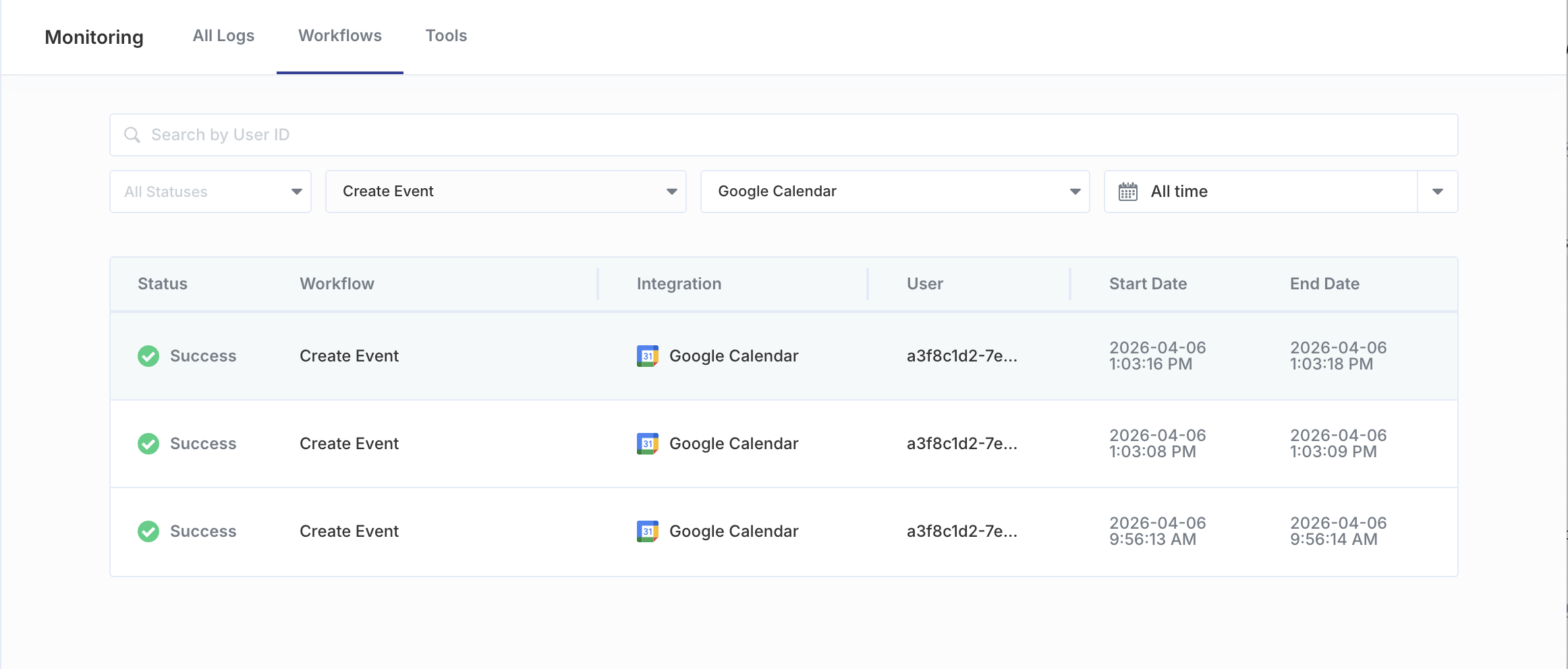The image size is (1568, 669).
Task: Click the User column header
Action: click(x=925, y=284)
